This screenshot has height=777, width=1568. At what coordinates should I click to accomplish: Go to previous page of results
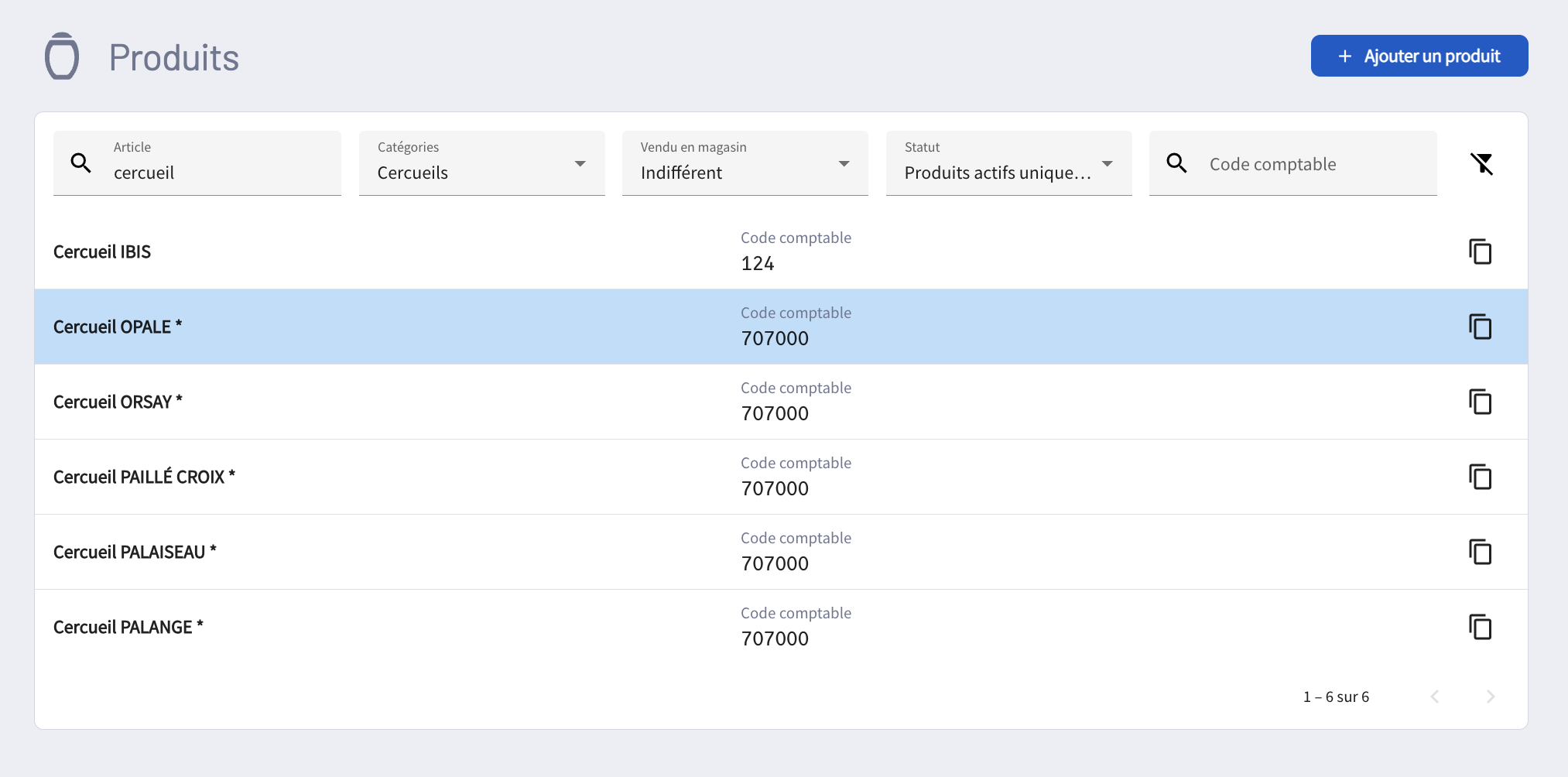[x=1434, y=697]
